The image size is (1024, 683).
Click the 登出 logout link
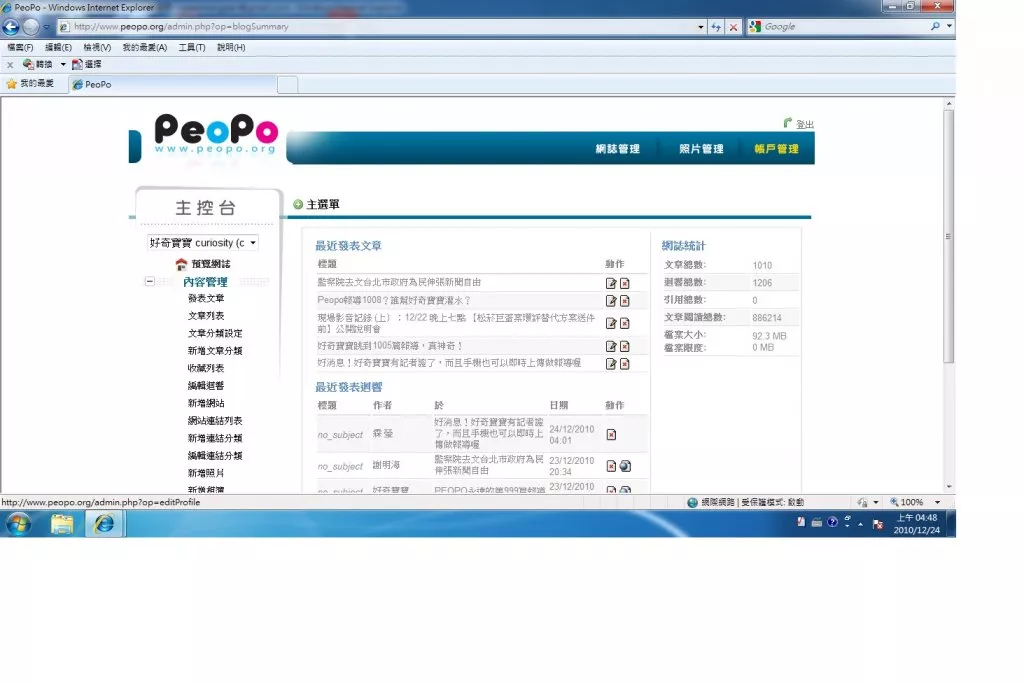point(805,124)
